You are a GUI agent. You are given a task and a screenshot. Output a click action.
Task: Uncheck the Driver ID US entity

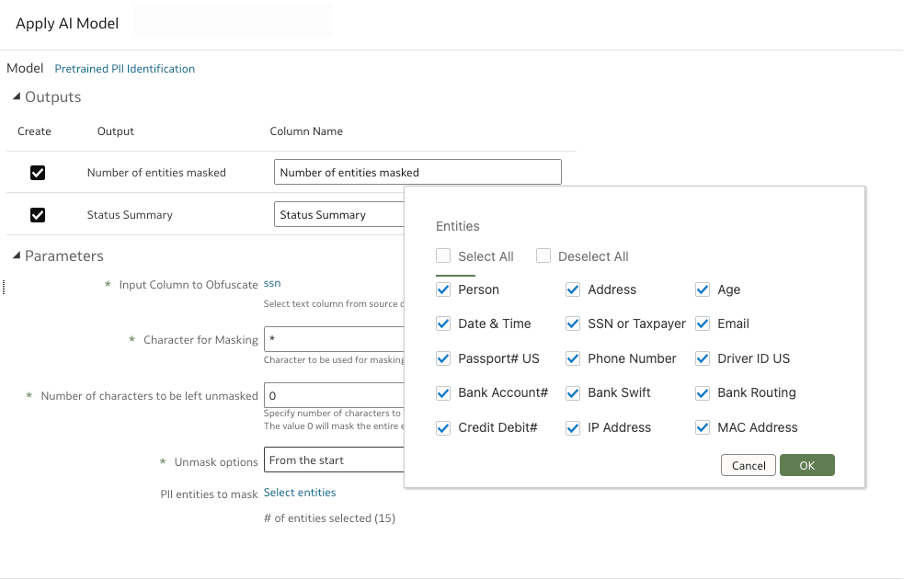tap(703, 359)
